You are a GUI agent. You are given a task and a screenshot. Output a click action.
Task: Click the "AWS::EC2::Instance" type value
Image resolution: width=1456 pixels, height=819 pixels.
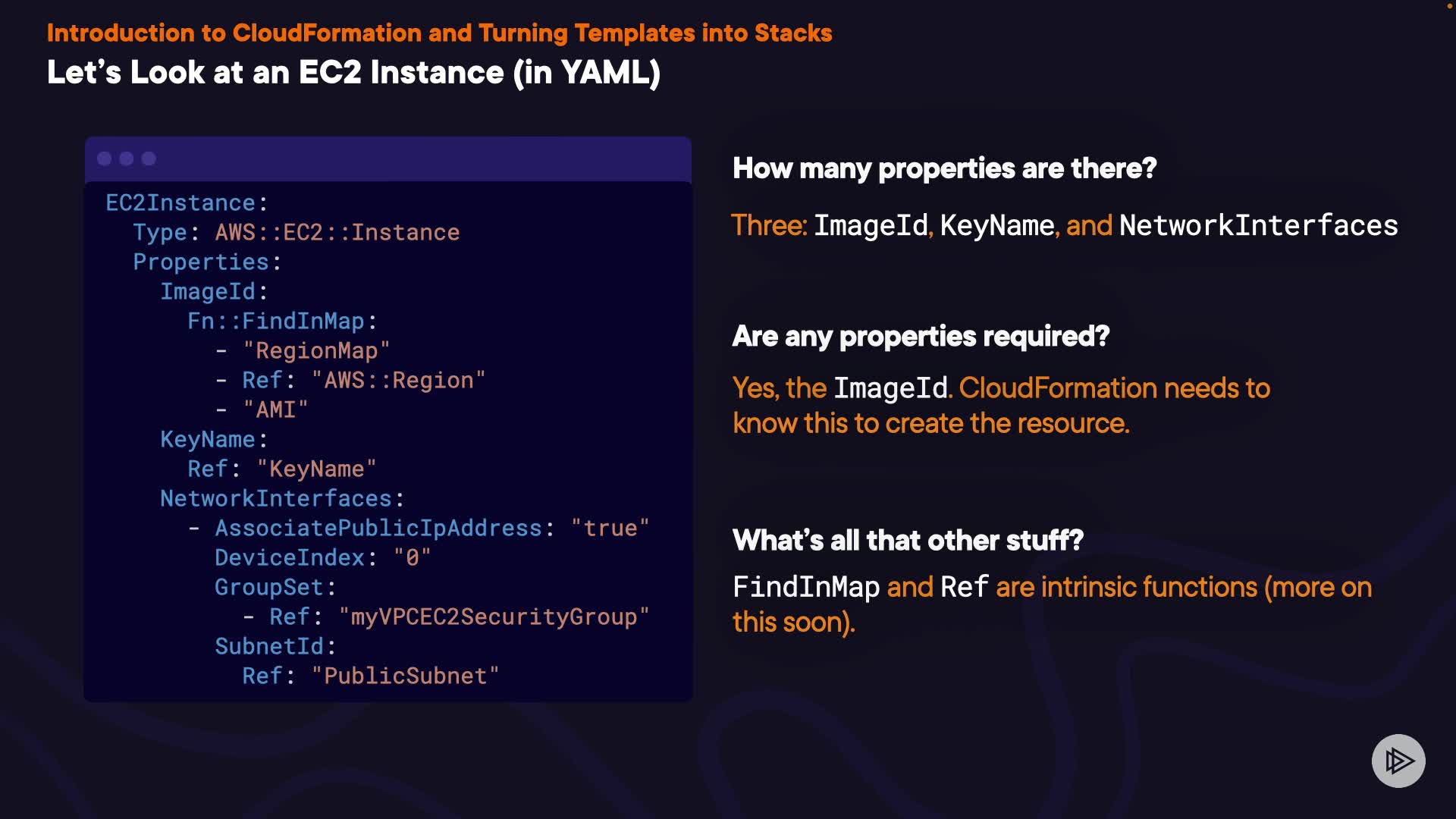(337, 233)
